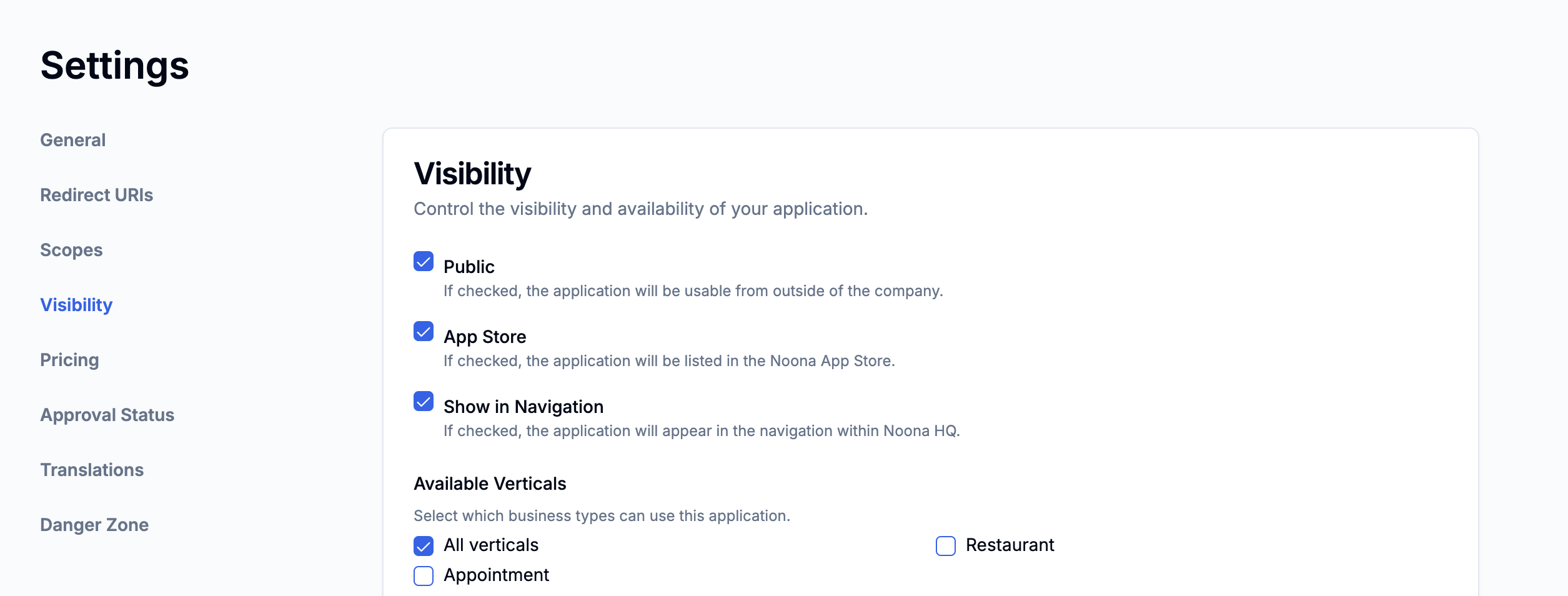Open Approval Status in the sidebar

[107, 415]
